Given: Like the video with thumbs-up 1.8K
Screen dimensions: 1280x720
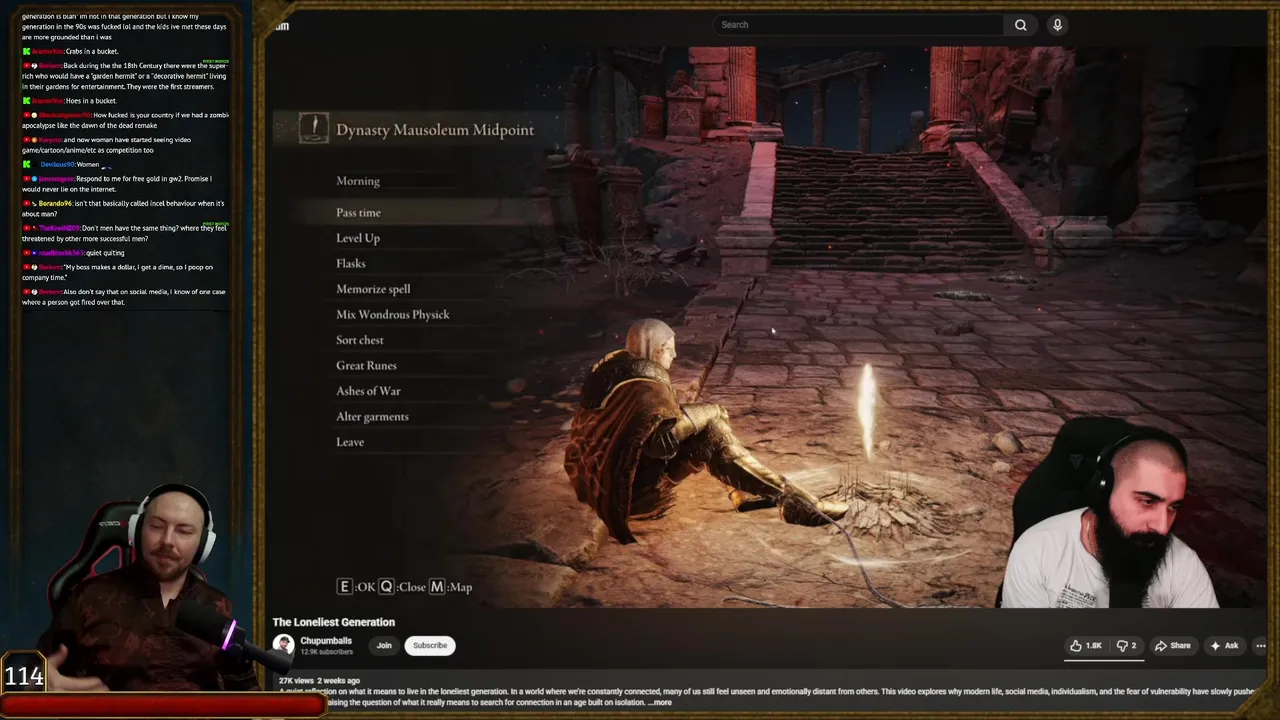Looking at the screenshot, I should pos(1085,646).
